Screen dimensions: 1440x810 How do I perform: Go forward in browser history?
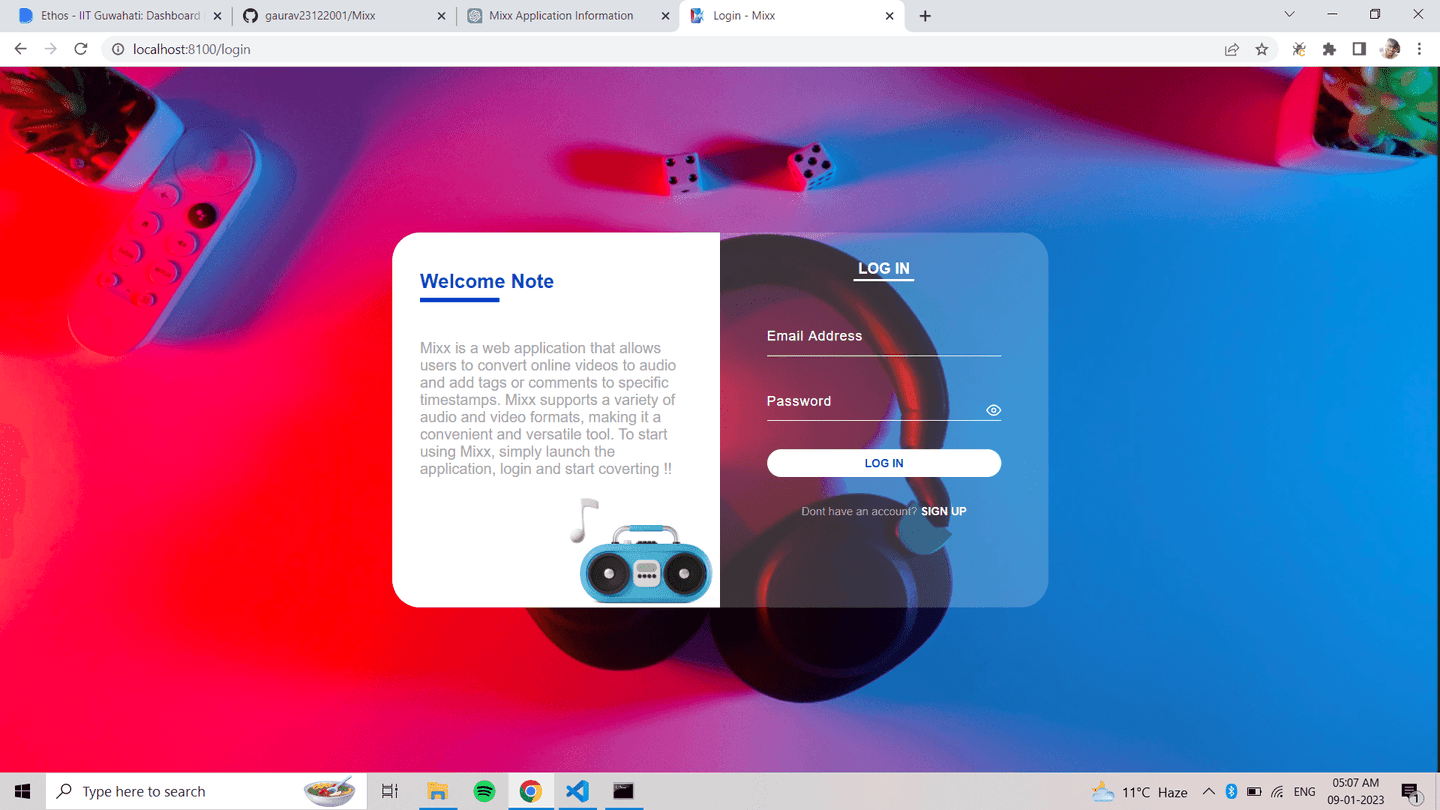pyautogui.click(x=50, y=49)
